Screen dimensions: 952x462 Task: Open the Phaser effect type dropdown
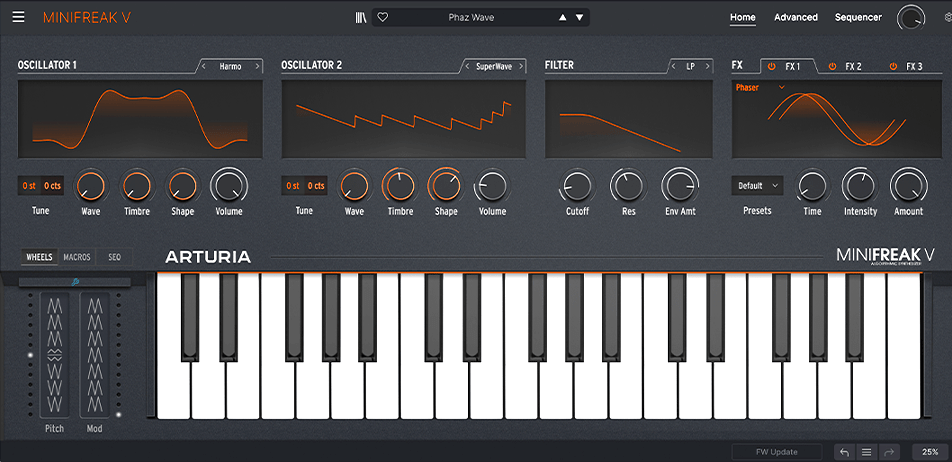click(x=760, y=87)
